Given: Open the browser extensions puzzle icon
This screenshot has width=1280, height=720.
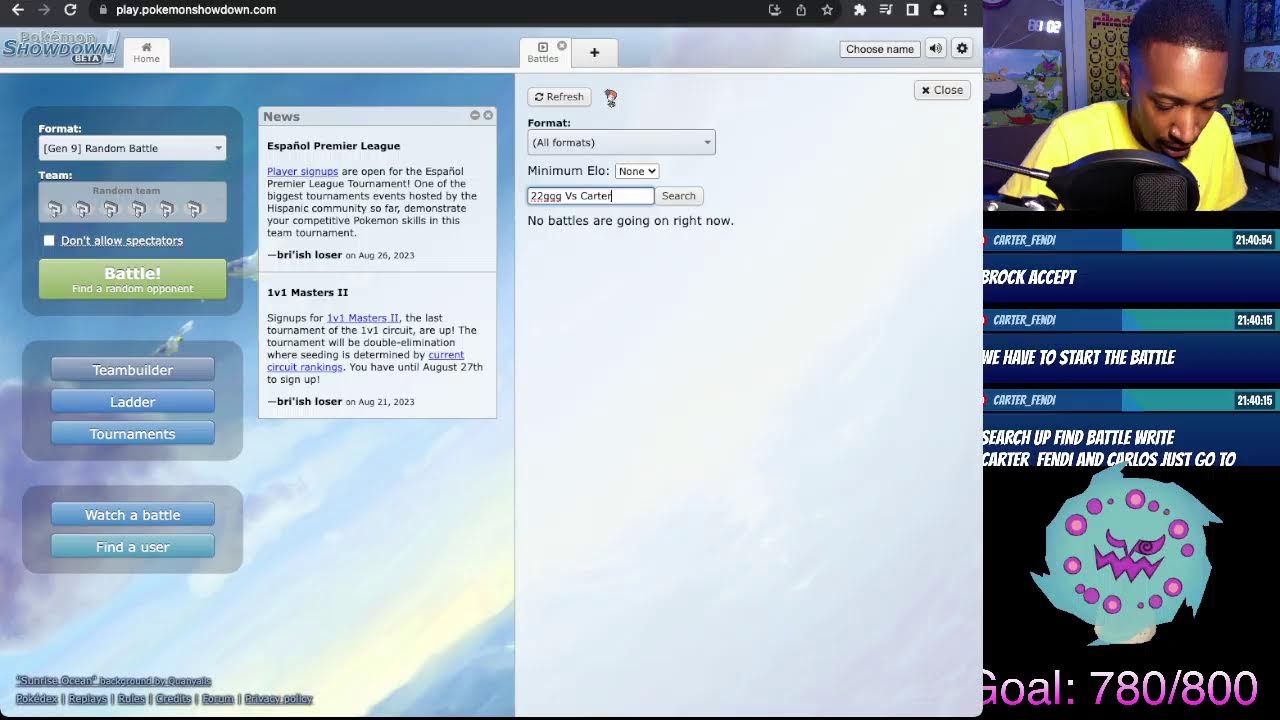Looking at the screenshot, I should [x=859, y=10].
